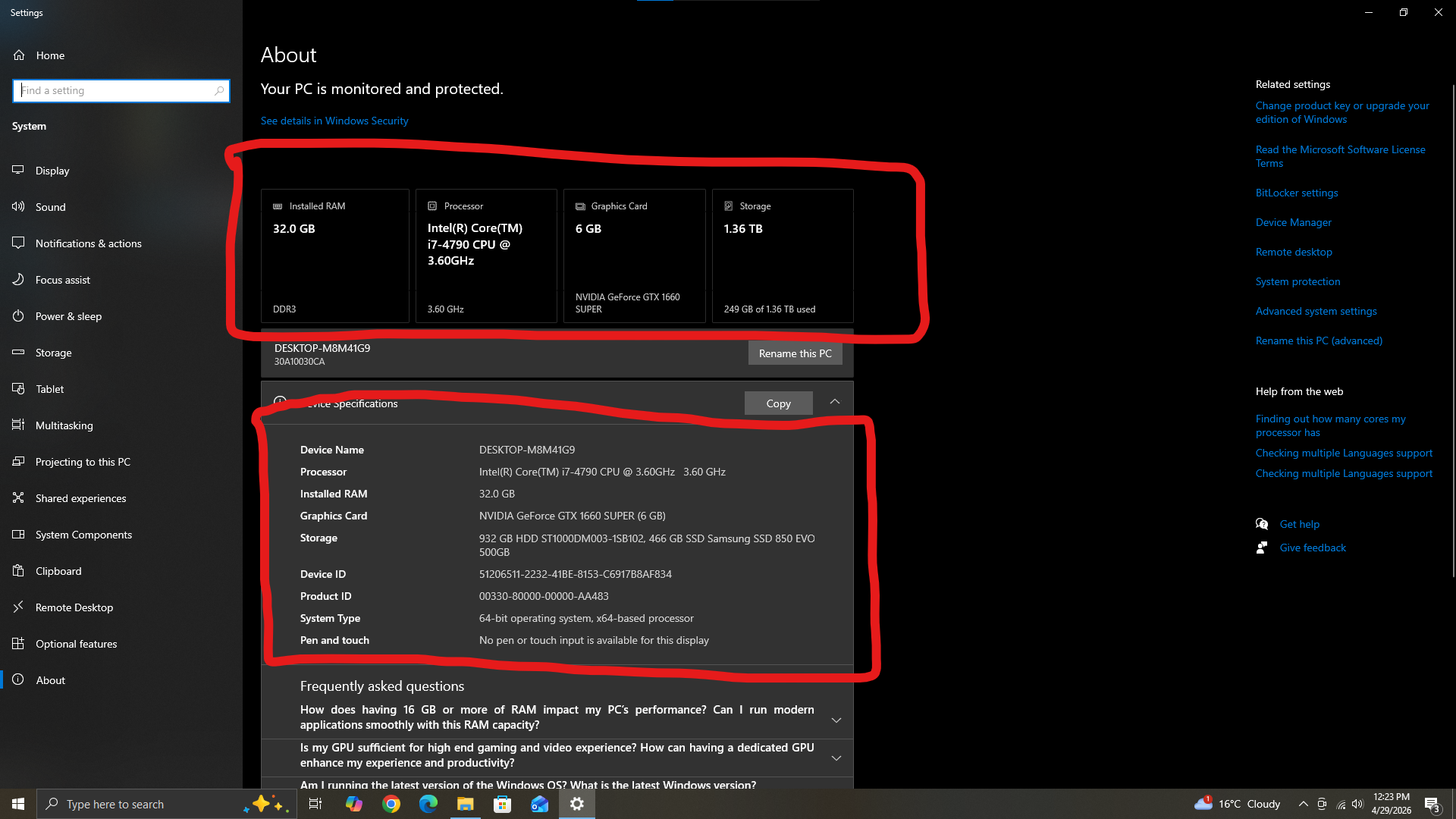1456x819 pixels.
Task: Click the search magnifier icon in Find a setting
Action: [x=219, y=91]
